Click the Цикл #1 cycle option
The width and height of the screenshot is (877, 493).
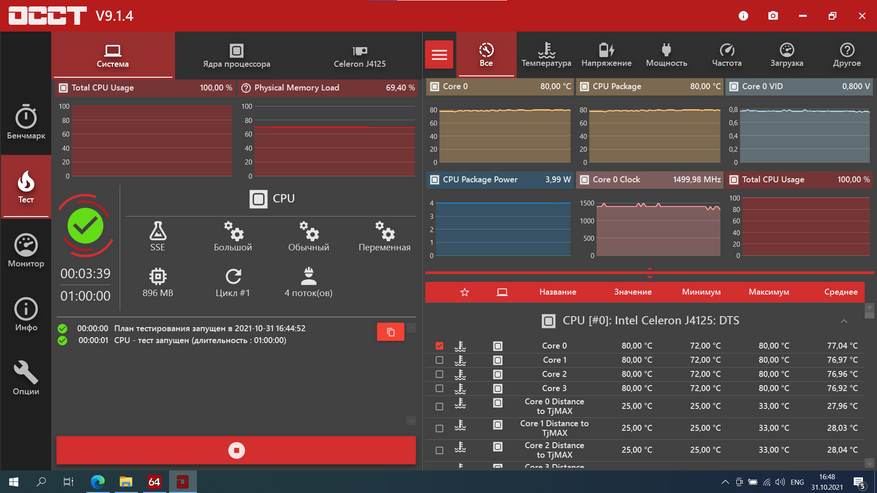click(x=233, y=282)
